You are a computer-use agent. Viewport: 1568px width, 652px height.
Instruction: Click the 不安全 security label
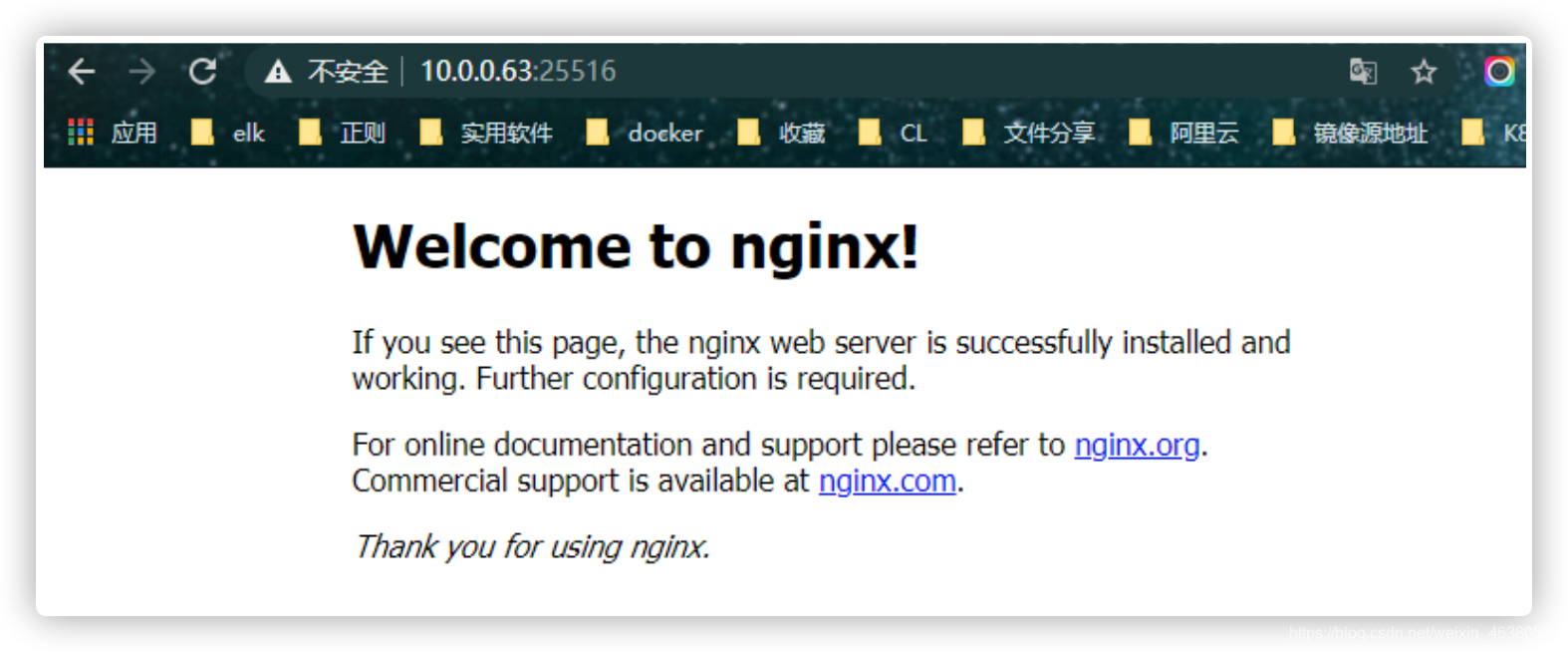[x=348, y=72]
